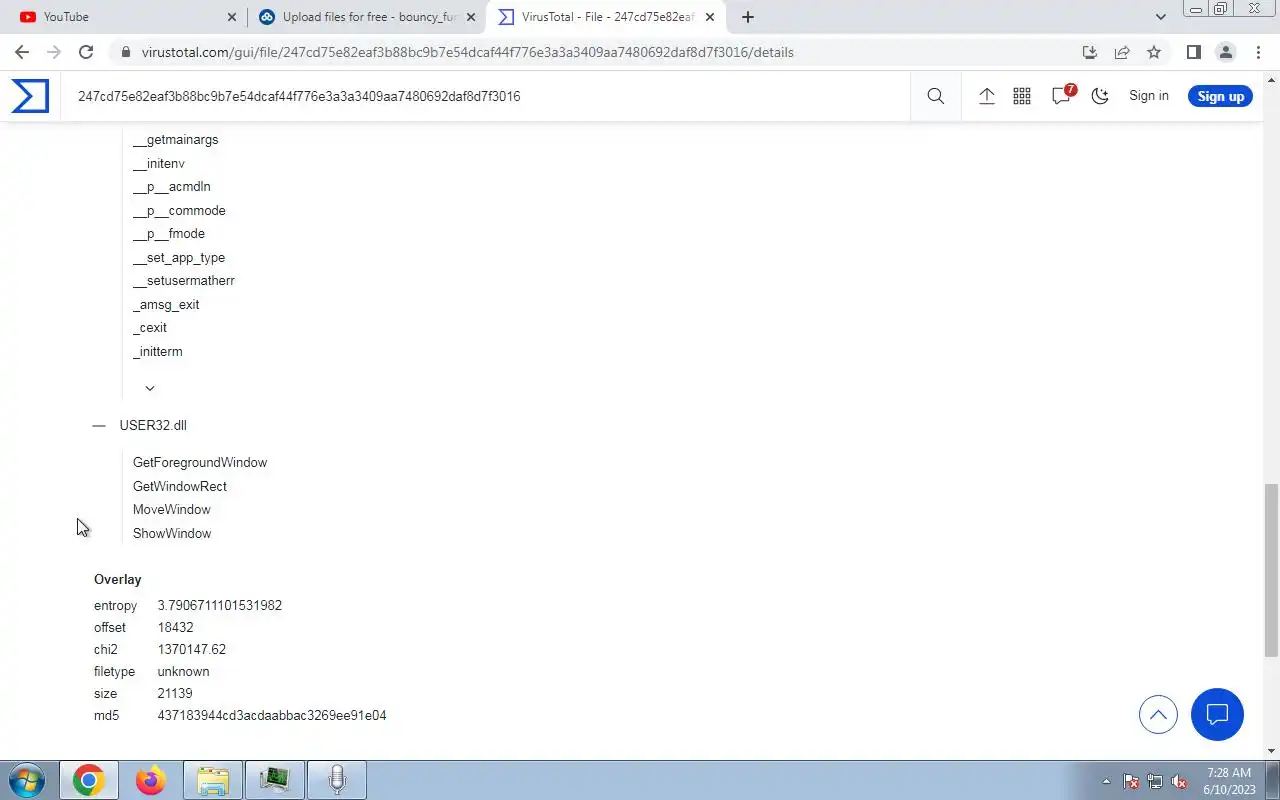The height and width of the screenshot is (800, 1280).
Task: Open Chrome from the taskbar
Action: click(x=88, y=780)
